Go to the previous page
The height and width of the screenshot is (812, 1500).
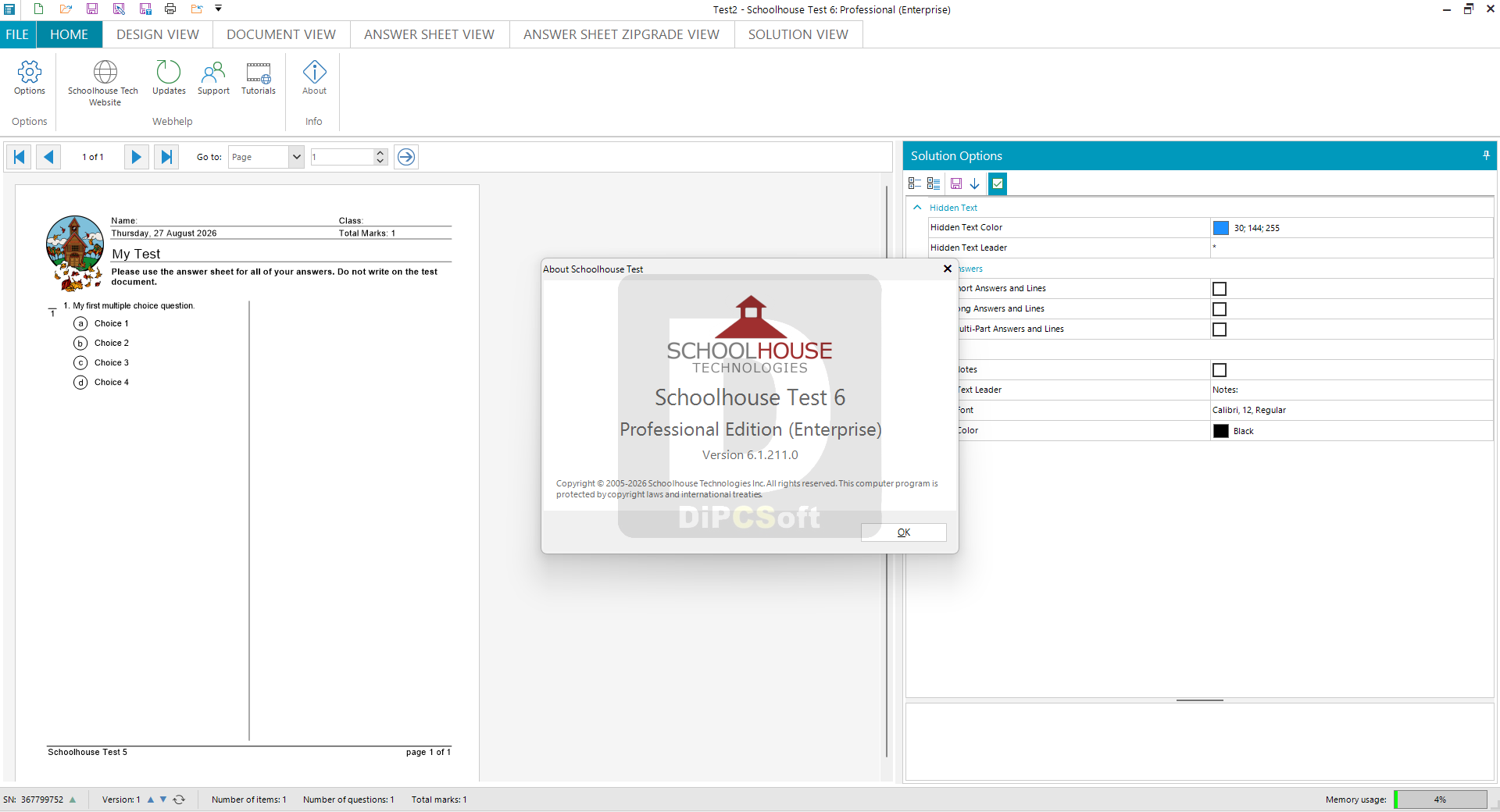pyautogui.click(x=48, y=157)
